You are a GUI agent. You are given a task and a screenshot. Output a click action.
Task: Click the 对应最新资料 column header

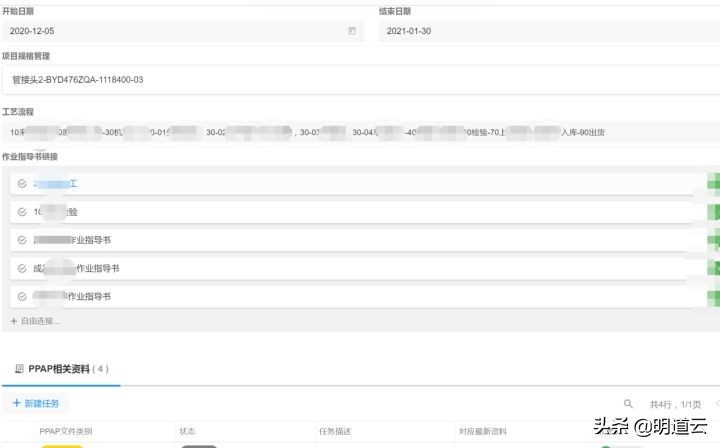(483, 431)
